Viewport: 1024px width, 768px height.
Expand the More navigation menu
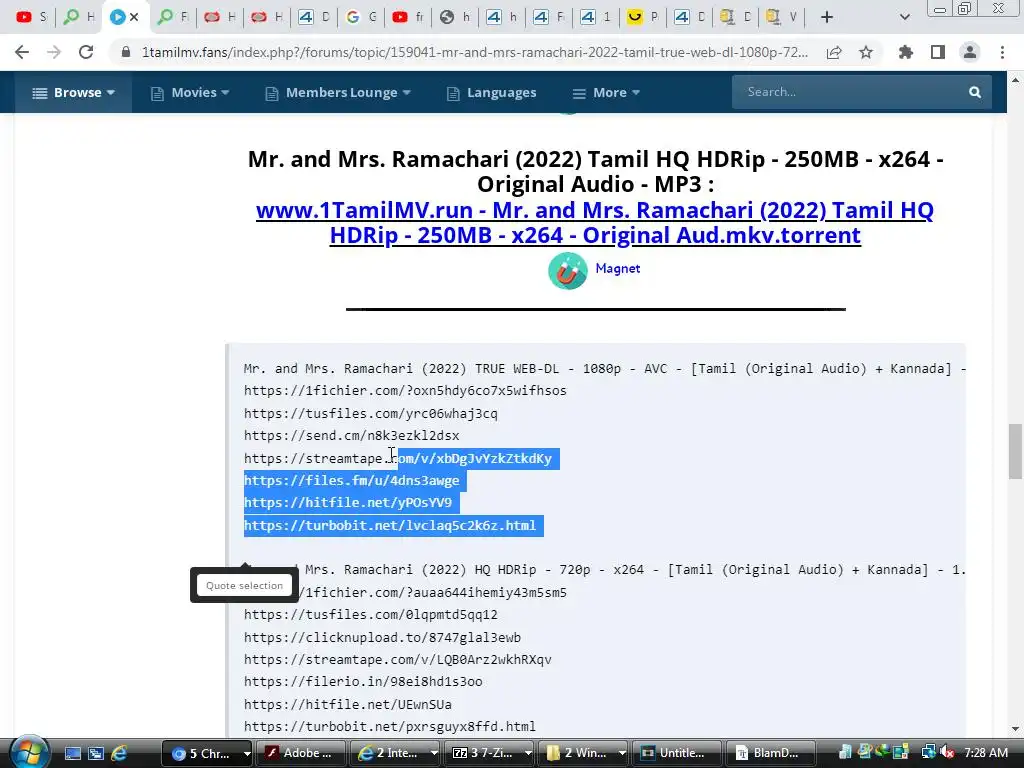[606, 93]
